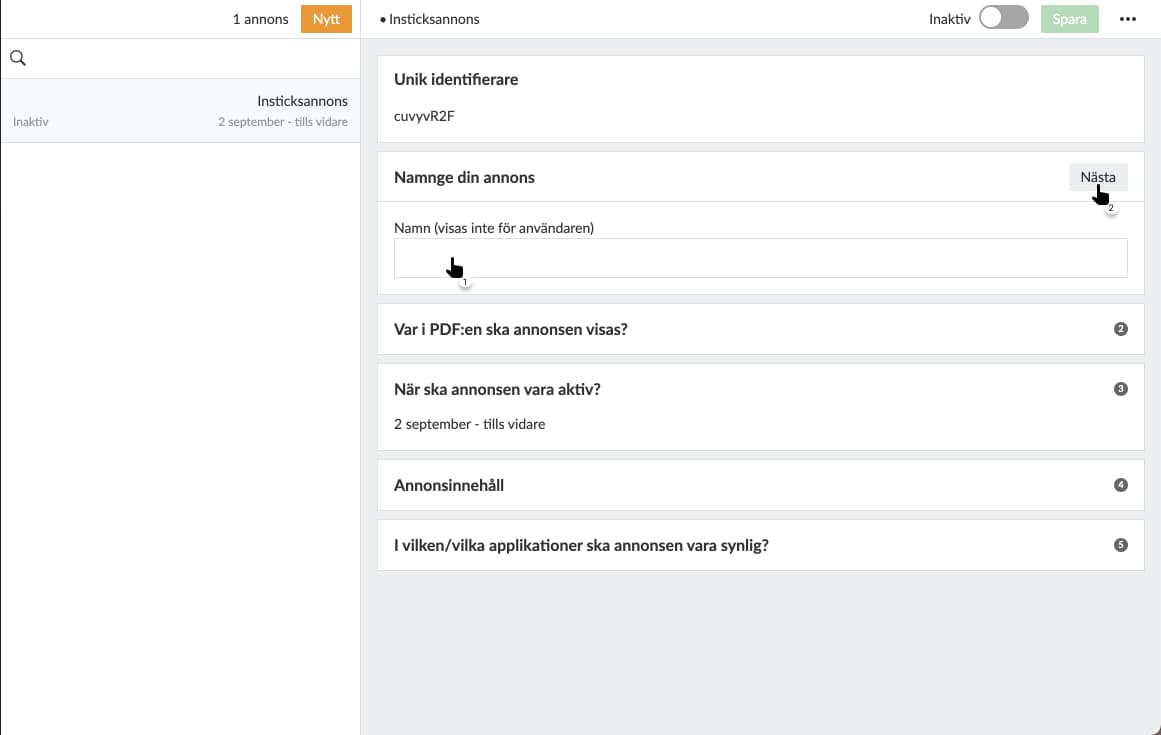This screenshot has height=735, width=1161.
Task: Expand "Var i PDF:en ska annonsen visas?" section
Action: point(511,329)
